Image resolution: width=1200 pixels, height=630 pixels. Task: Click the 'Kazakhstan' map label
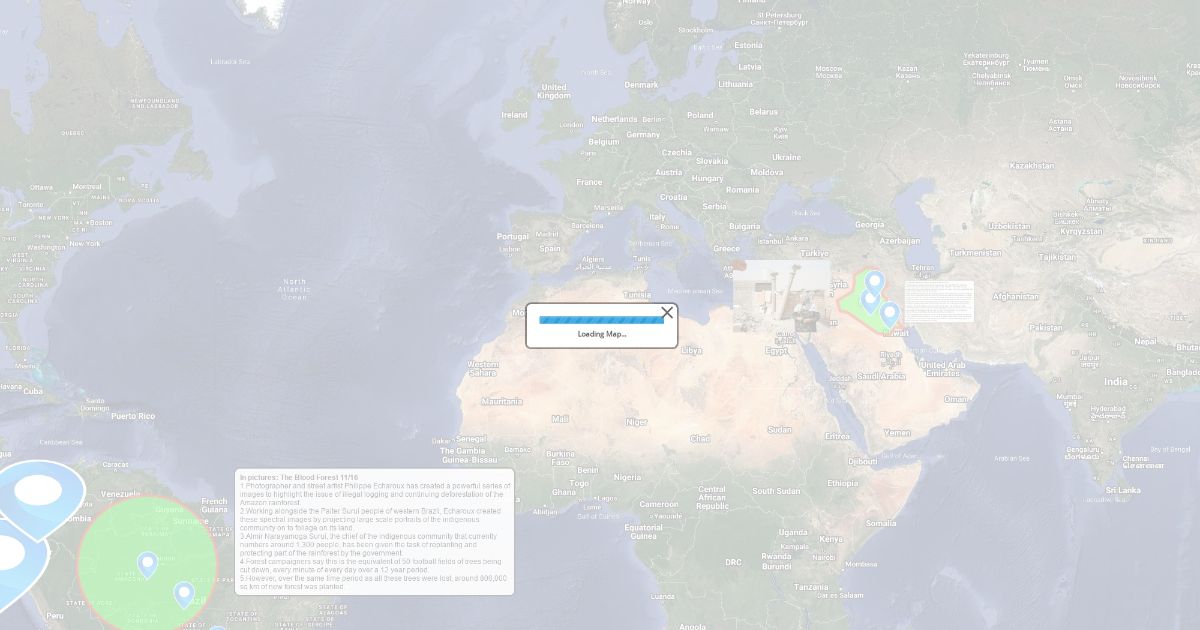click(1031, 165)
